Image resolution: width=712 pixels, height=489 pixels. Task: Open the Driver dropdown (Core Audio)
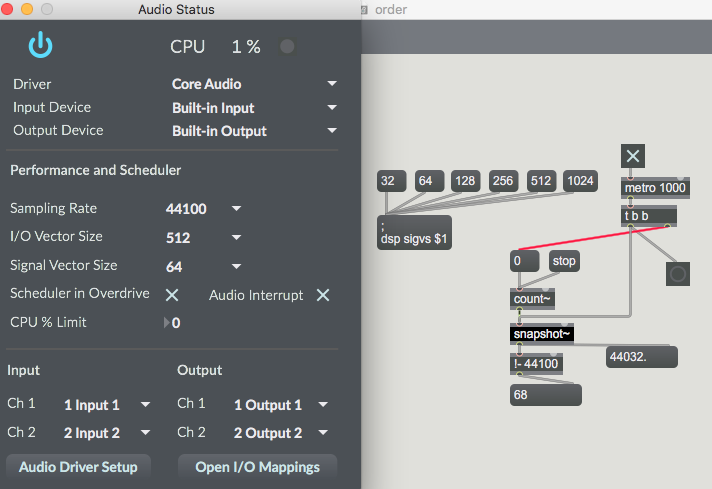point(254,84)
